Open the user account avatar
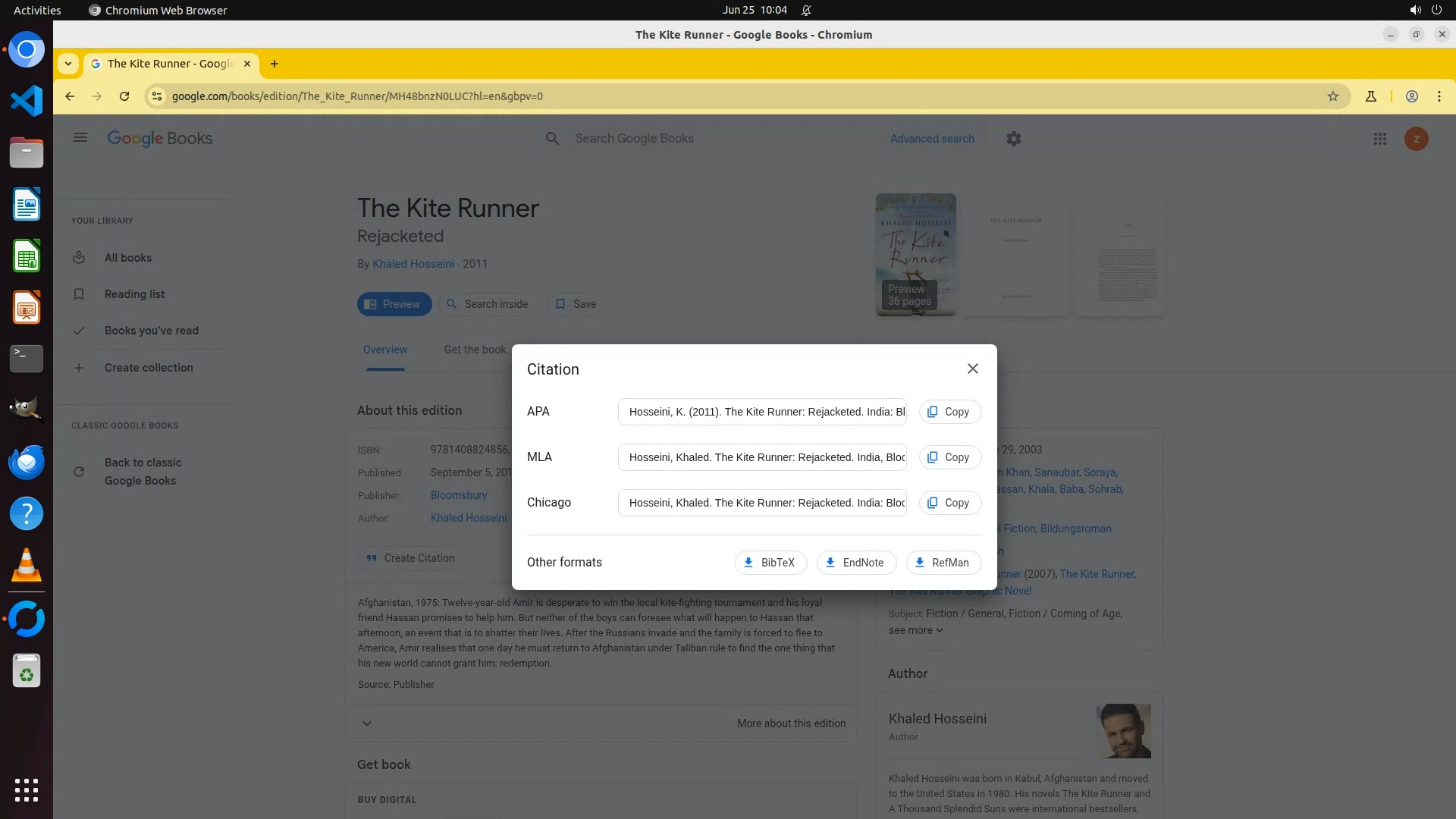The width and height of the screenshot is (1456, 819). pos(1415,139)
